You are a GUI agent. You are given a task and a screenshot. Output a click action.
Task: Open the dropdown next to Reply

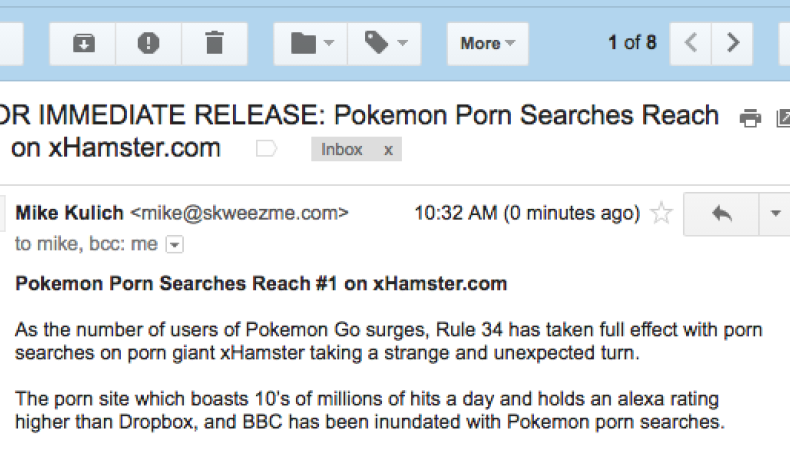click(x=774, y=213)
